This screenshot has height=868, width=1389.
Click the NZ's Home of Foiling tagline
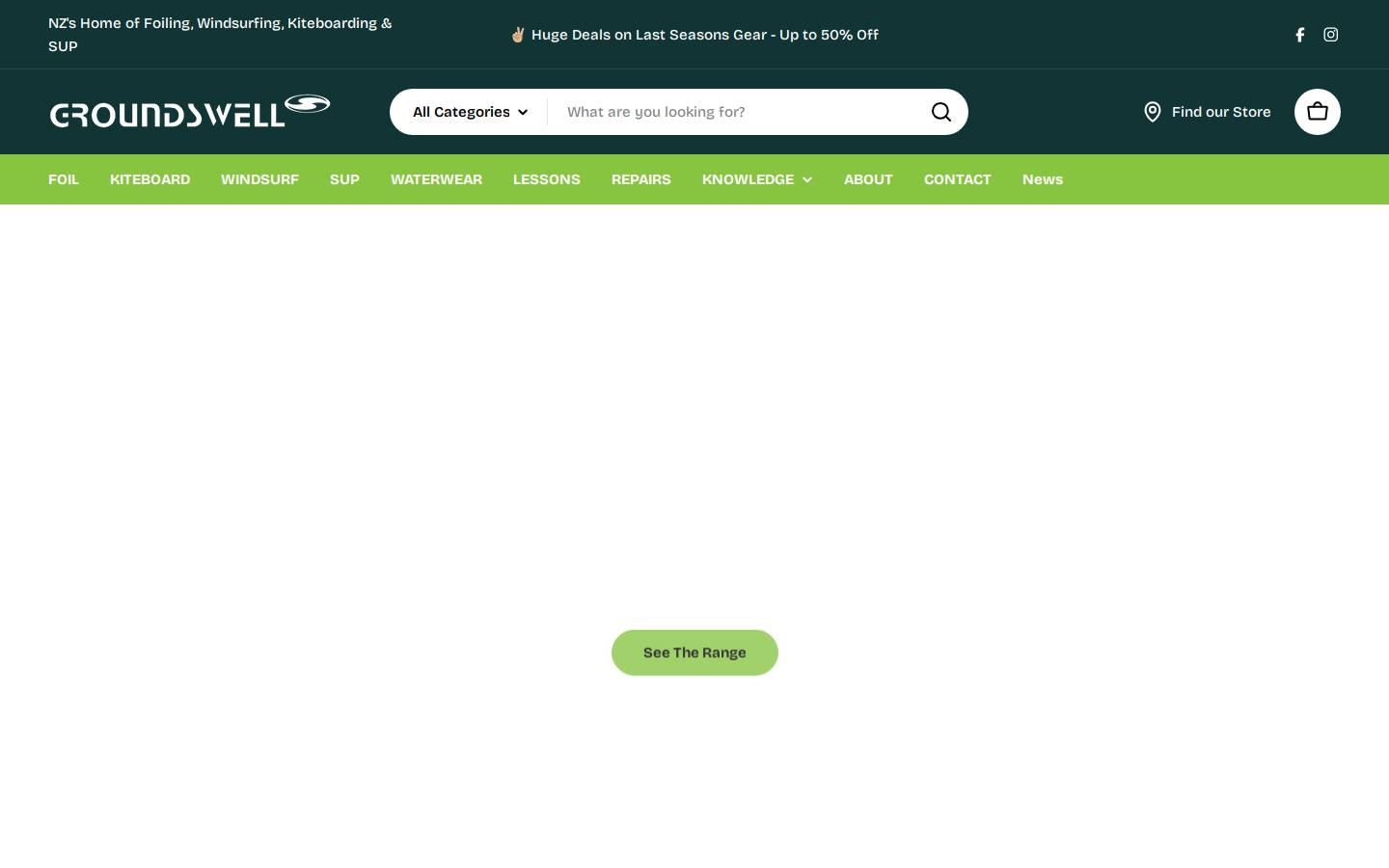click(x=220, y=35)
